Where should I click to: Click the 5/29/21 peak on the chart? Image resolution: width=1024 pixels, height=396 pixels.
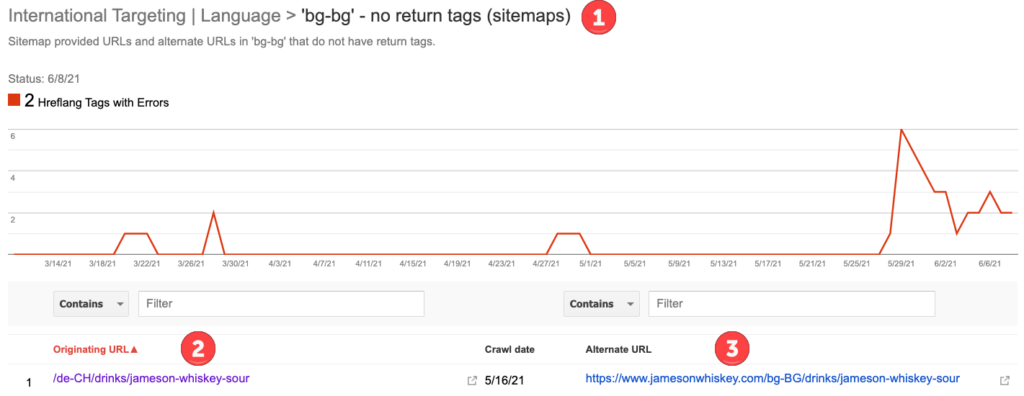click(x=901, y=130)
